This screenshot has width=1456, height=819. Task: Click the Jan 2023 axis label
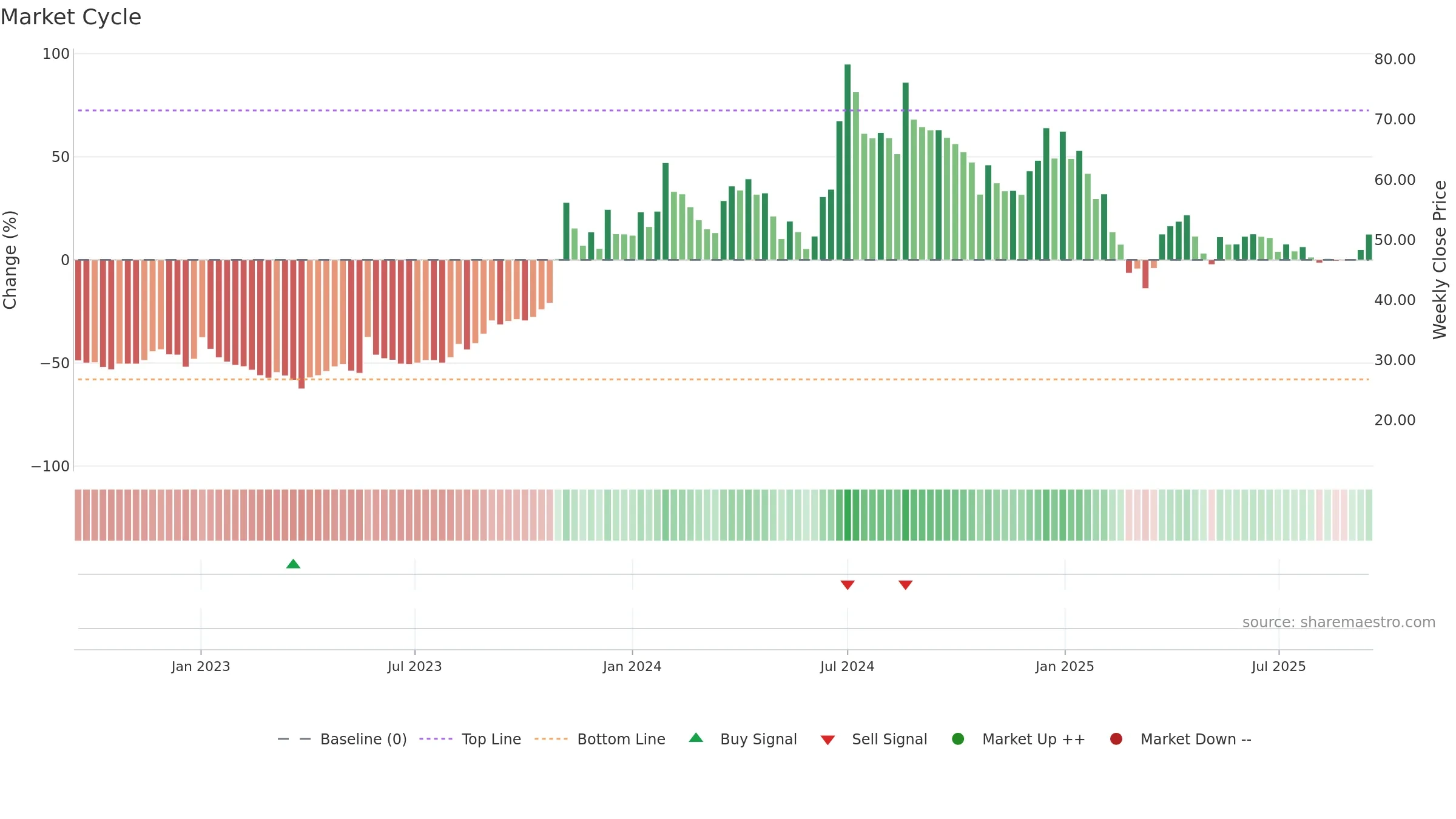tap(201, 667)
